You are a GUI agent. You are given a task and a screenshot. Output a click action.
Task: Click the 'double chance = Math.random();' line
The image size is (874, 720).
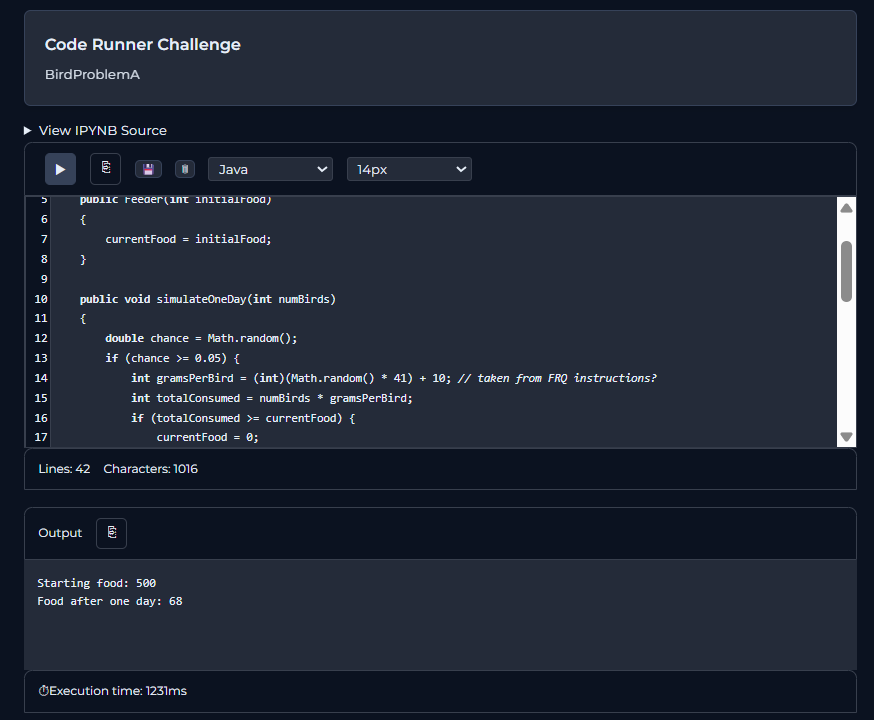pos(201,338)
